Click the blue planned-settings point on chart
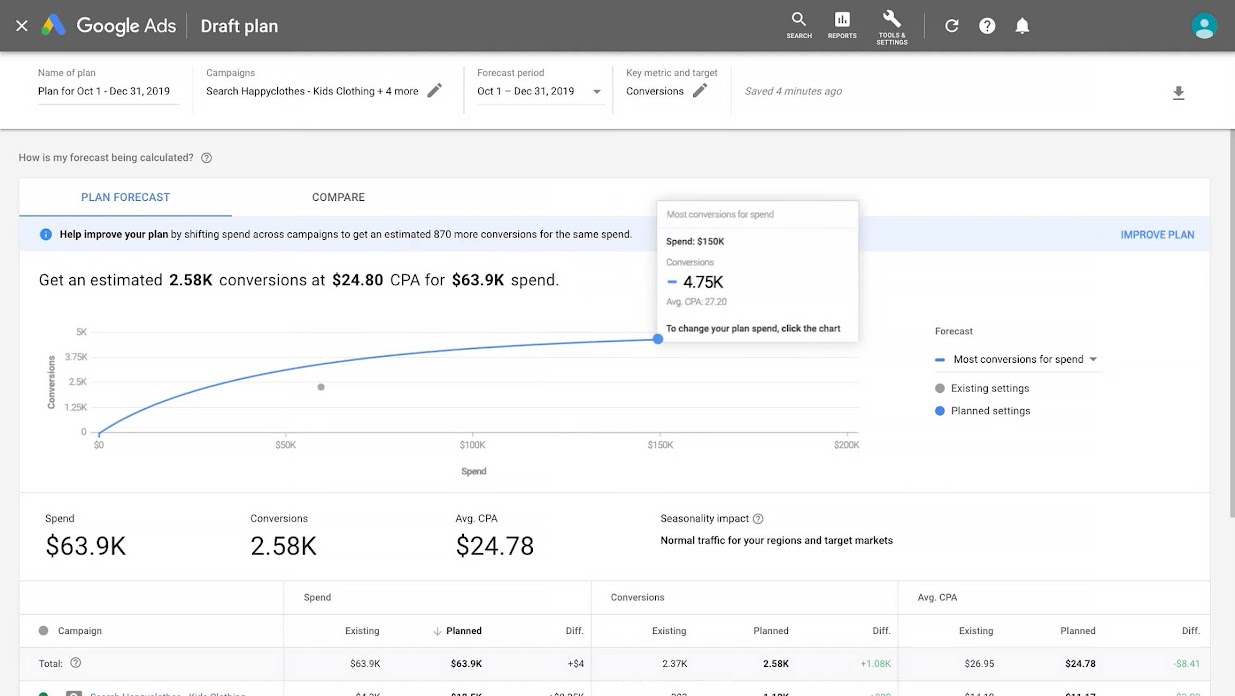This screenshot has width=1235, height=696. (x=658, y=339)
